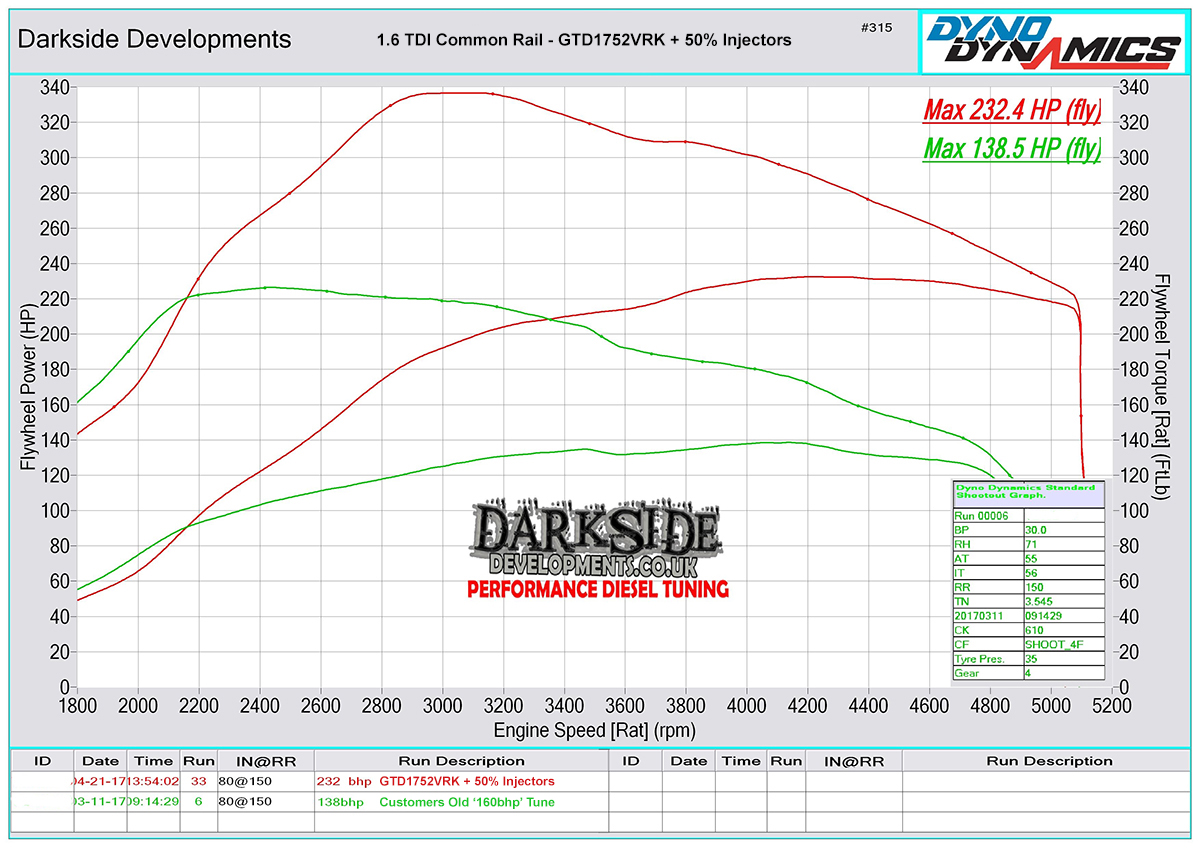Screen dimensions: 1200x848
Task: Select the Gear value 4 cell
Action: (x=1063, y=675)
